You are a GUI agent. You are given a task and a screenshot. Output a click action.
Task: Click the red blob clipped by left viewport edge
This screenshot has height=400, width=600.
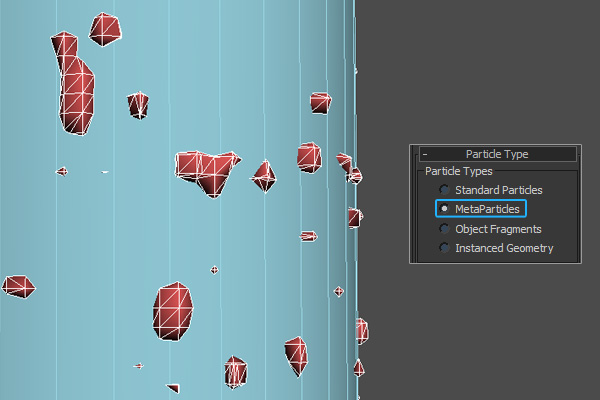click(x=17, y=288)
